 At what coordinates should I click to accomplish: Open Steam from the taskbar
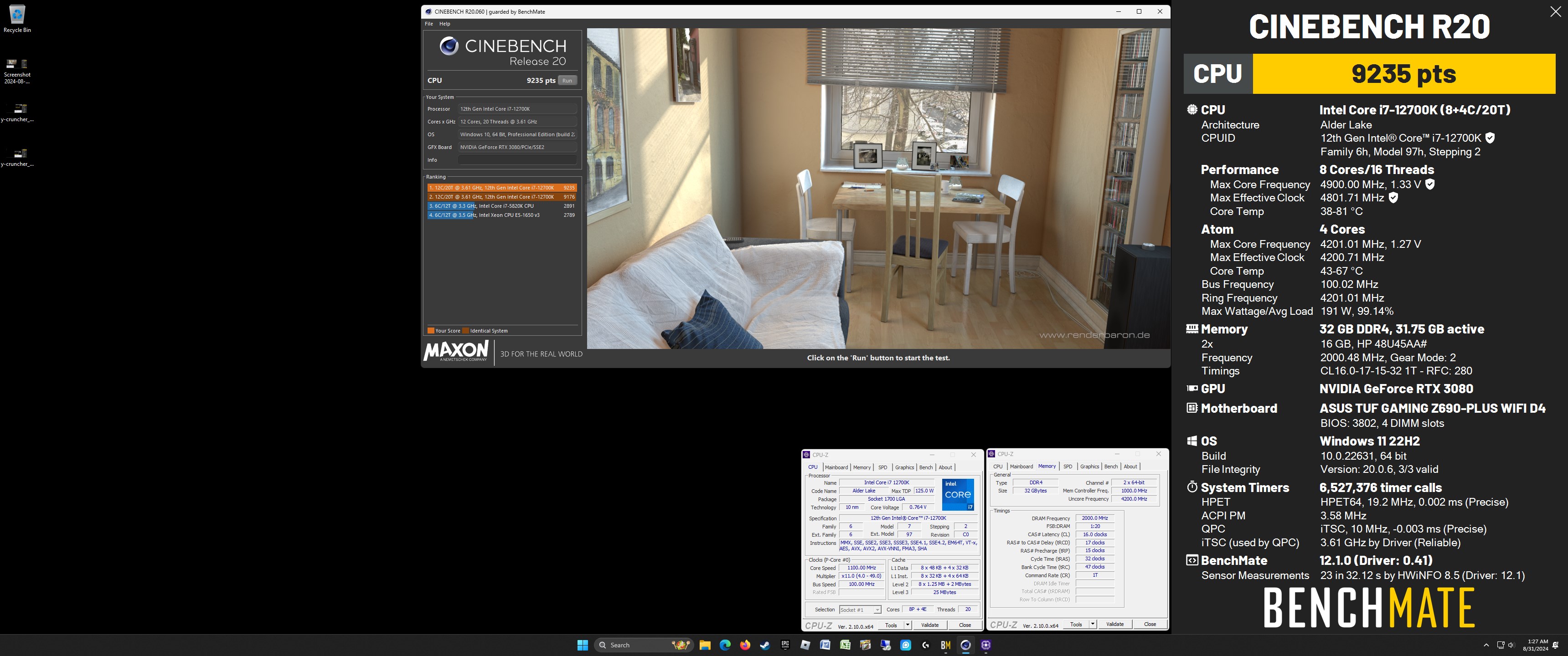coord(765,645)
